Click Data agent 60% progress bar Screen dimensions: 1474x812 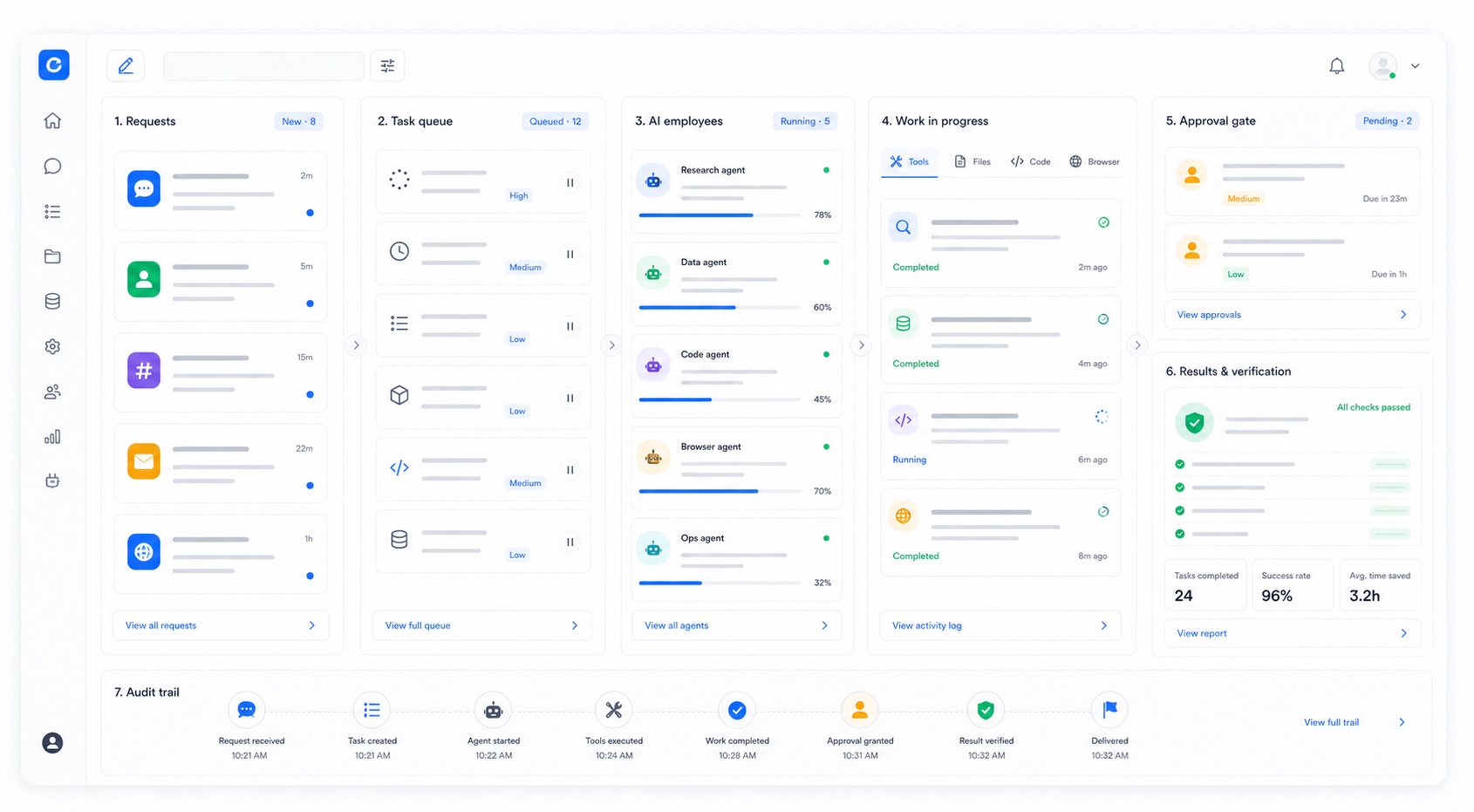coord(720,307)
